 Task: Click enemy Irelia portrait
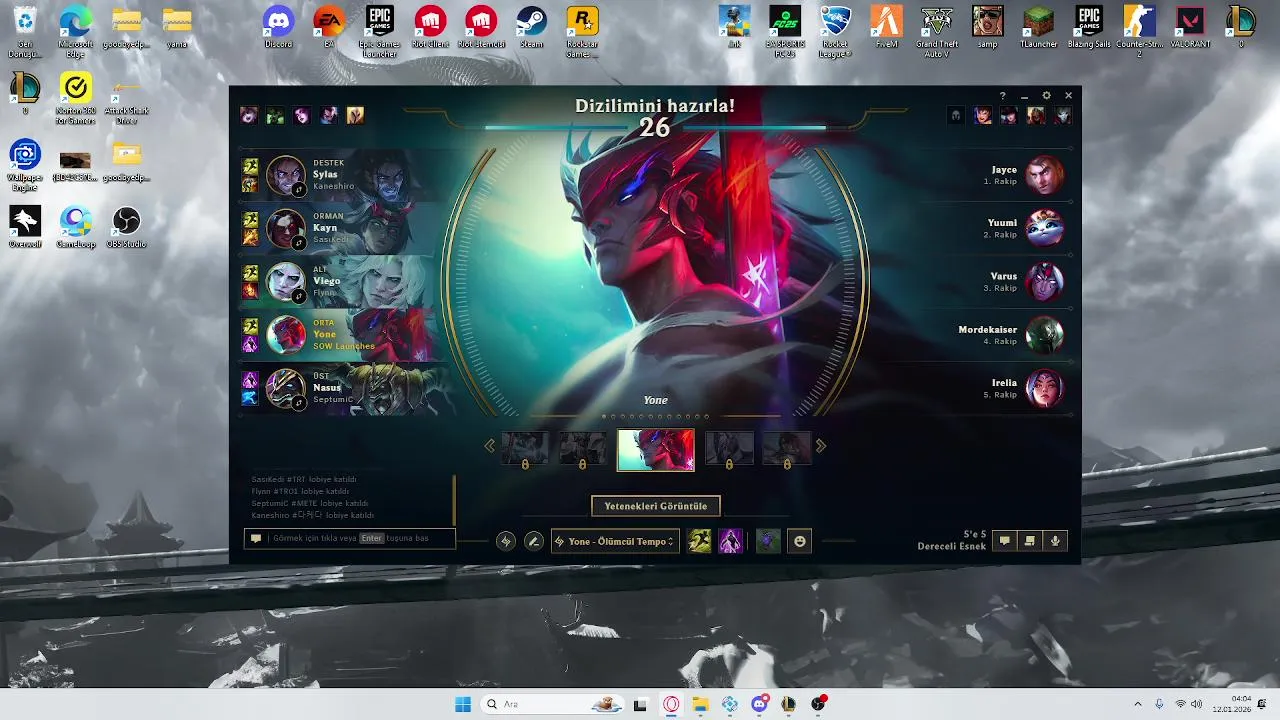[x=1045, y=388]
